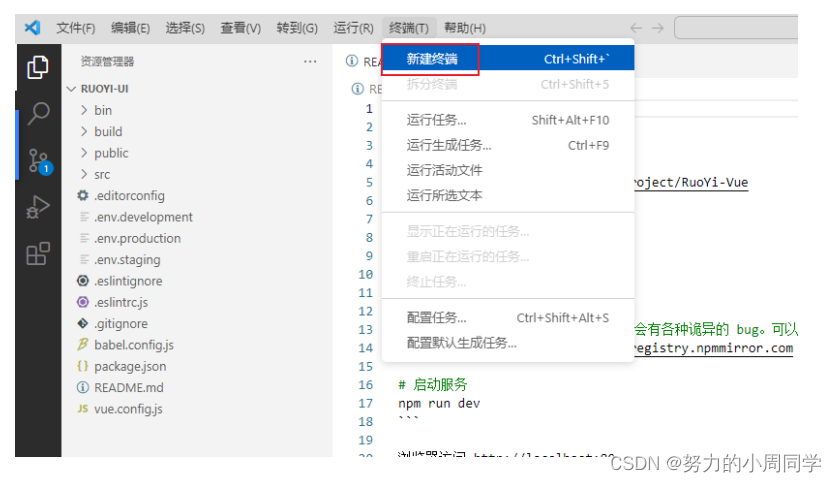This screenshot has height=482, width=836.
Task: Choose 运行任务... menu entry
Action: (509, 120)
